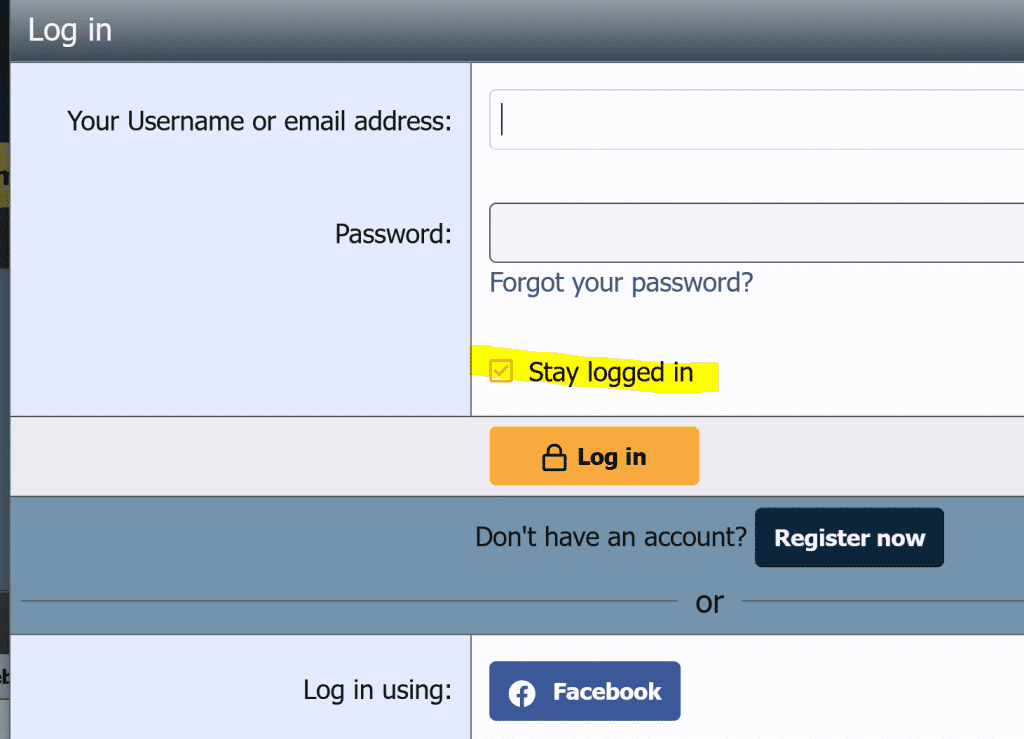Viewport: 1024px width, 739px height.
Task: Click the dark page strip left of the dialog
Action: pos(4,400)
